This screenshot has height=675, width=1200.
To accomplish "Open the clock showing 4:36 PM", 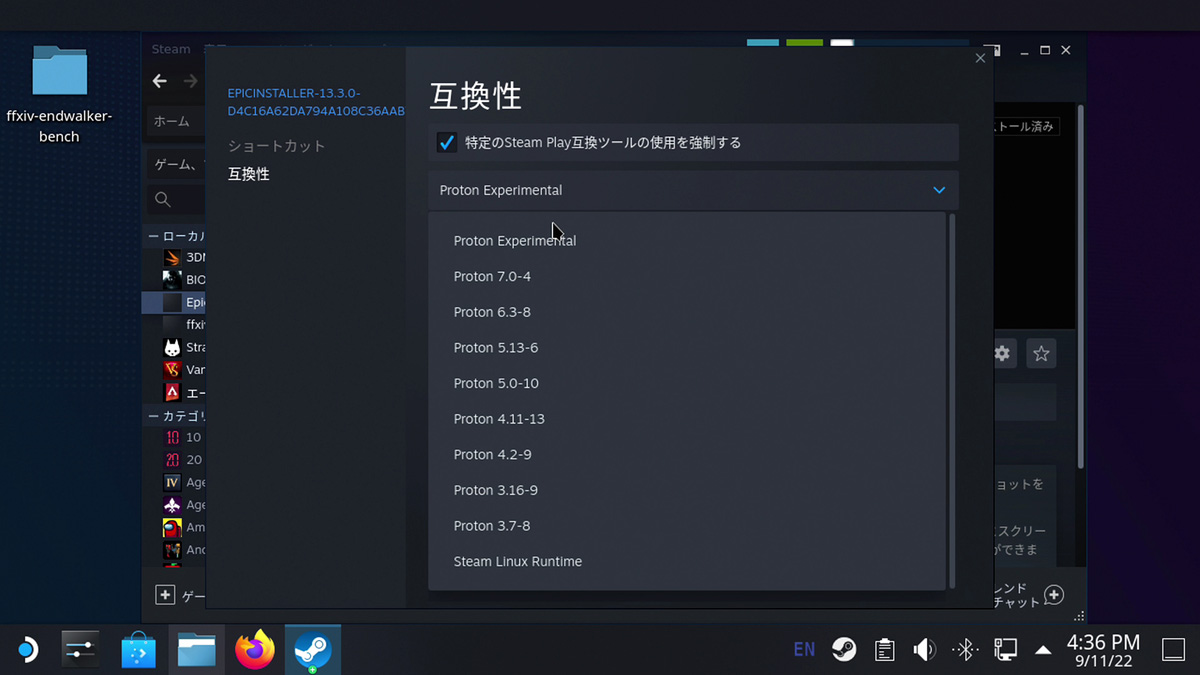I will tap(1104, 650).
